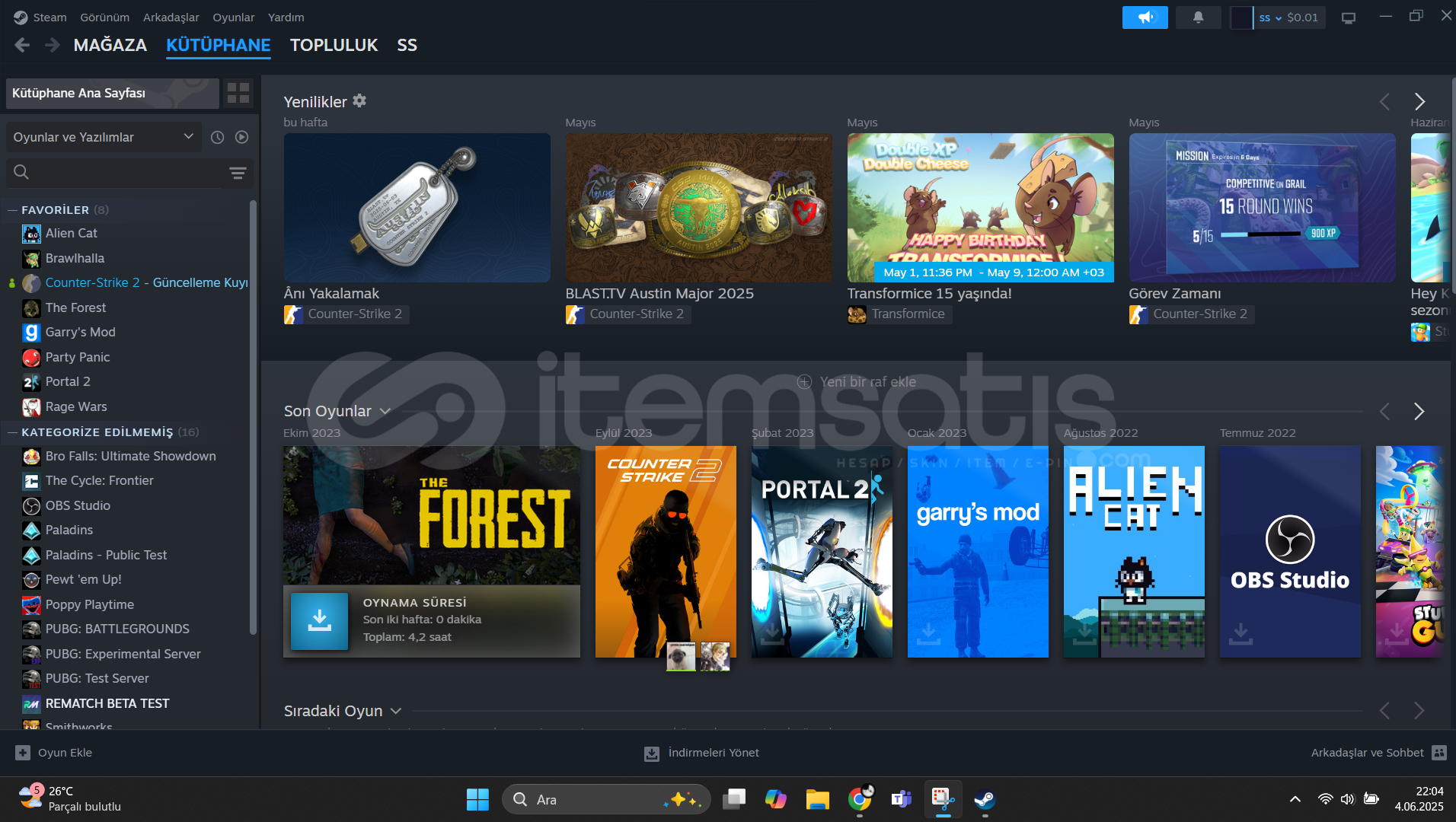Open Alien Cat in favorites list

(71, 233)
